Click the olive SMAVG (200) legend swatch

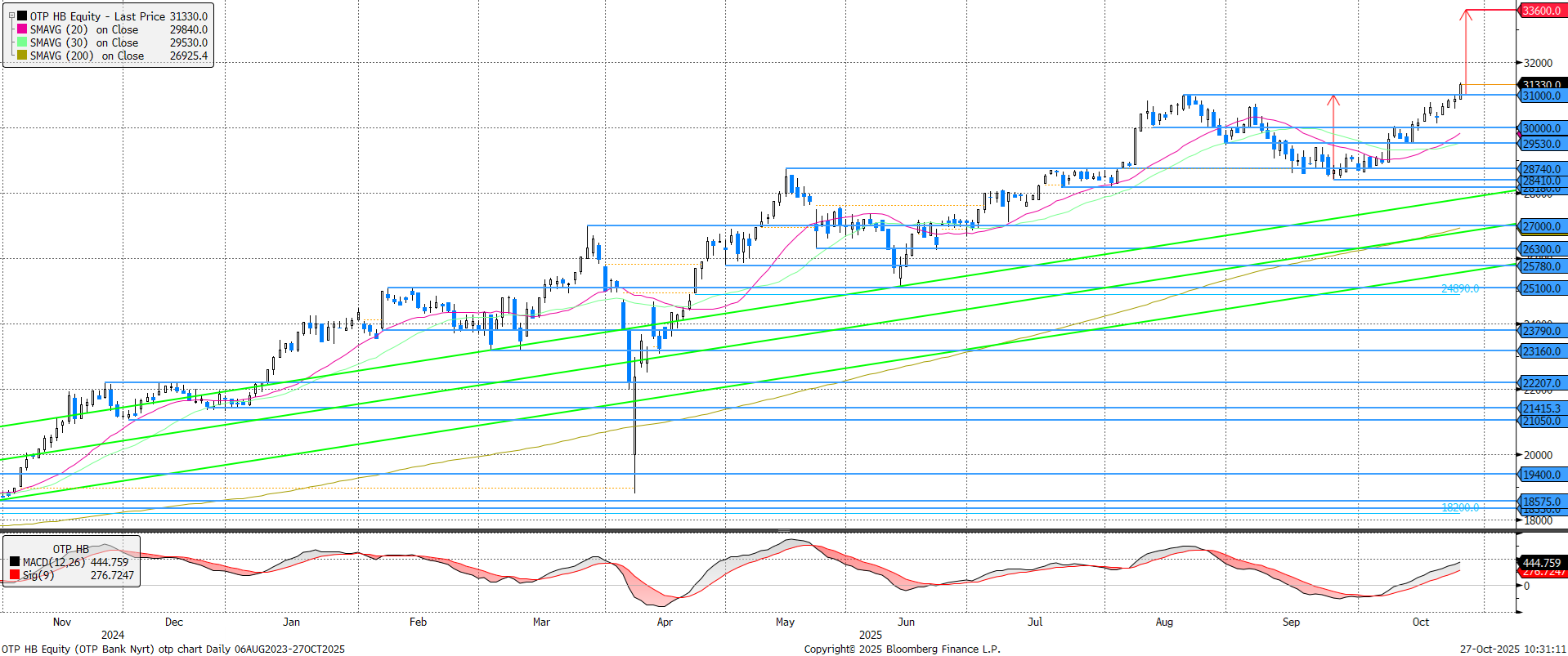tap(22, 56)
